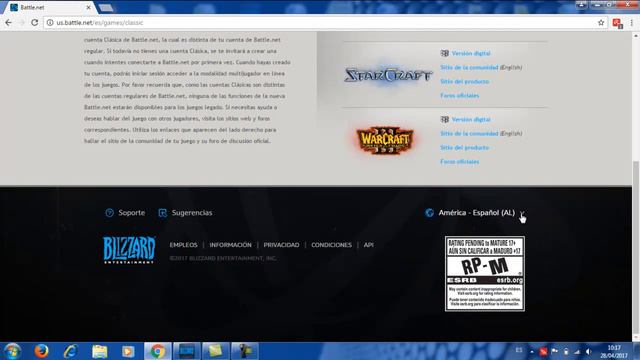Go back using the browser back arrow
This screenshot has height=360, width=640.
[9, 23]
